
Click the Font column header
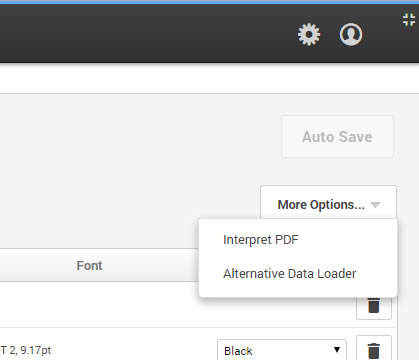pos(89,266)
